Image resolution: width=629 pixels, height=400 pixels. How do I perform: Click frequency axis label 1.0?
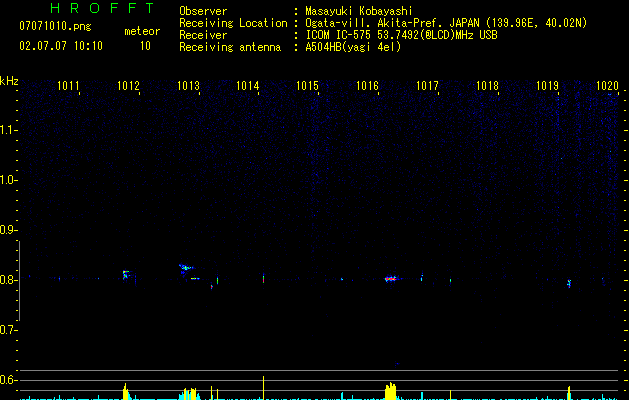coord(8,180)
